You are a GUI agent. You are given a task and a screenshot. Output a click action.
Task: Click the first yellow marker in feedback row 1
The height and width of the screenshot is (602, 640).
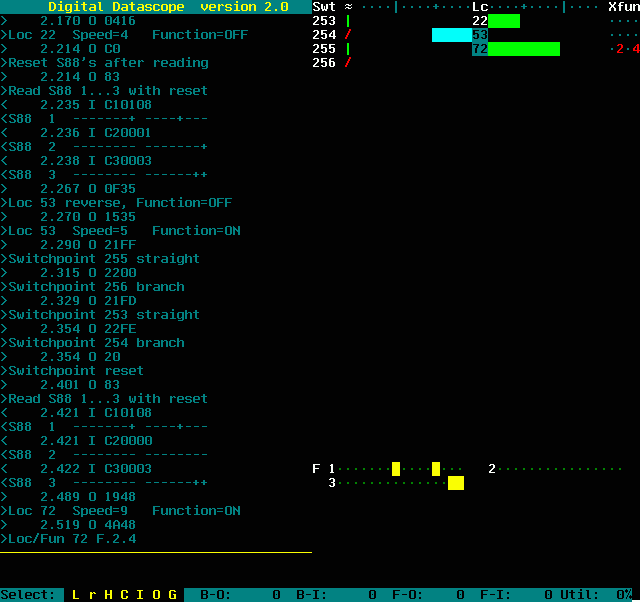(x=396, y=469)
